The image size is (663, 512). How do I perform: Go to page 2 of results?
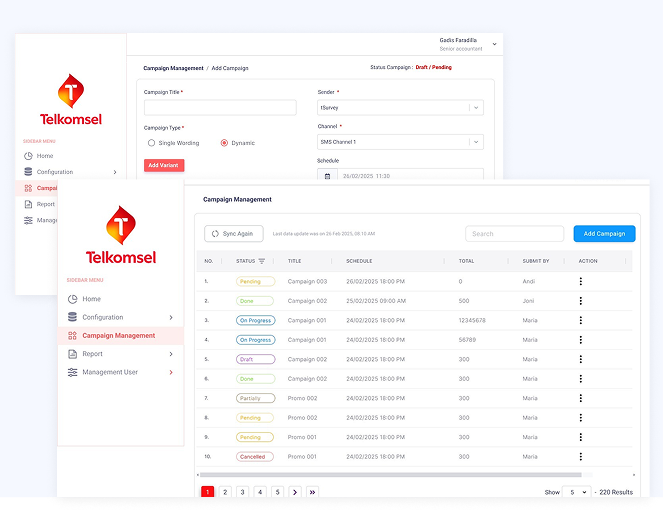tap(225, 492)
